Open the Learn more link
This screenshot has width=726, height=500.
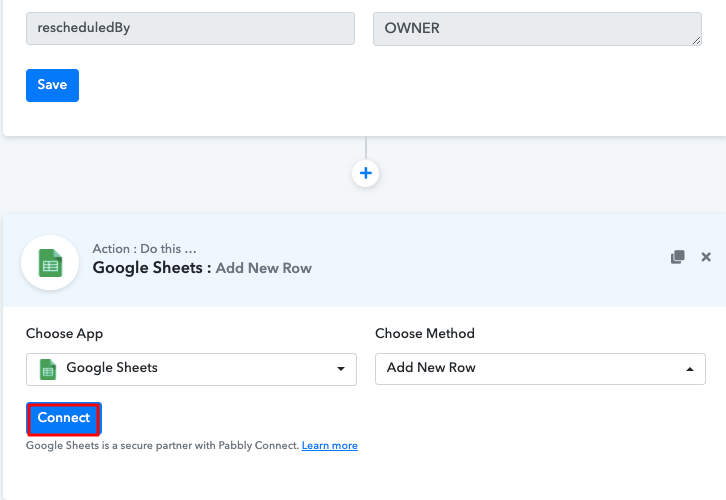330,445
